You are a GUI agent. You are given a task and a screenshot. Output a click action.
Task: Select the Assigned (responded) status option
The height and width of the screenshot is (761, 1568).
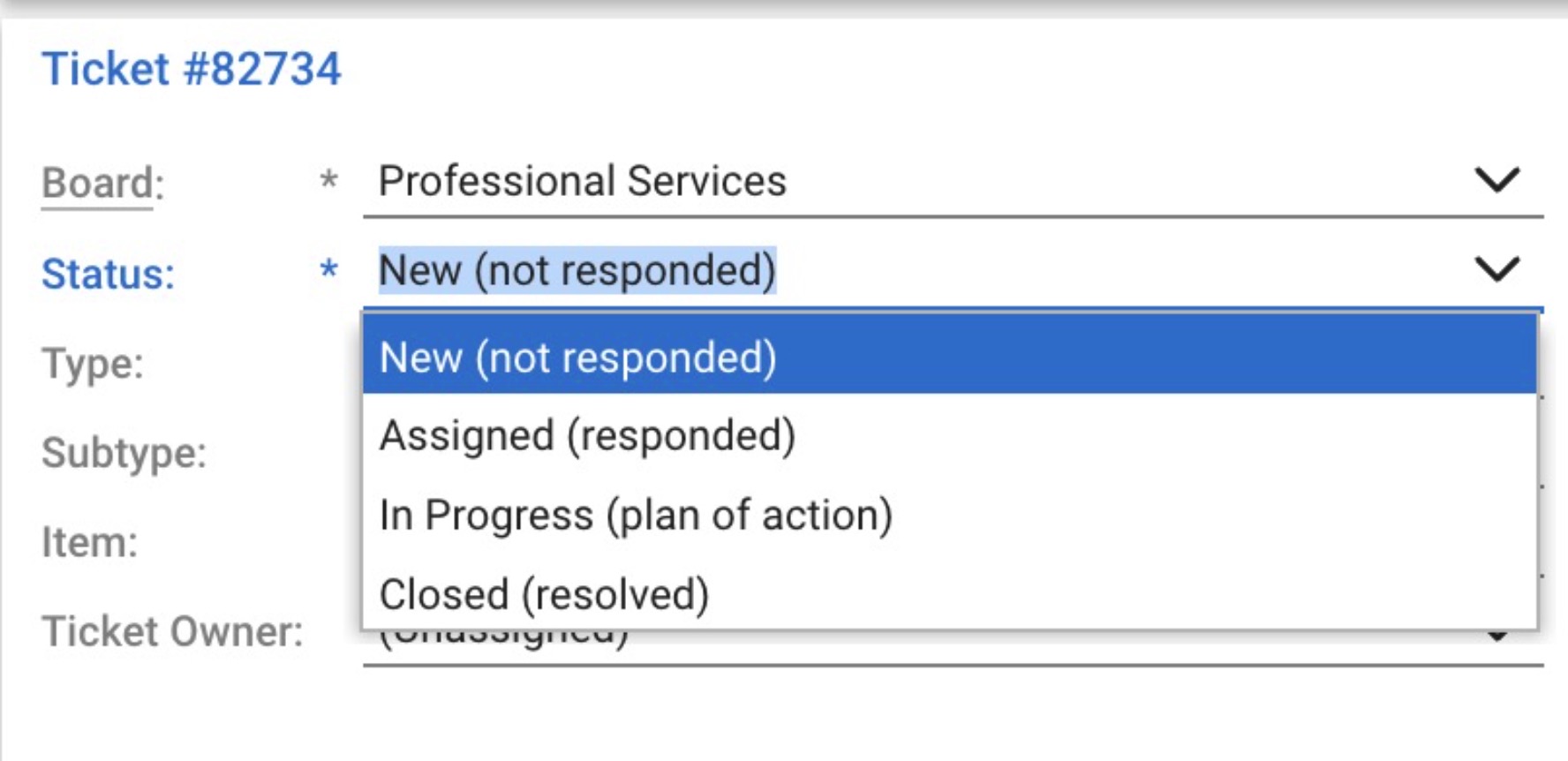(x=585, y=434)
